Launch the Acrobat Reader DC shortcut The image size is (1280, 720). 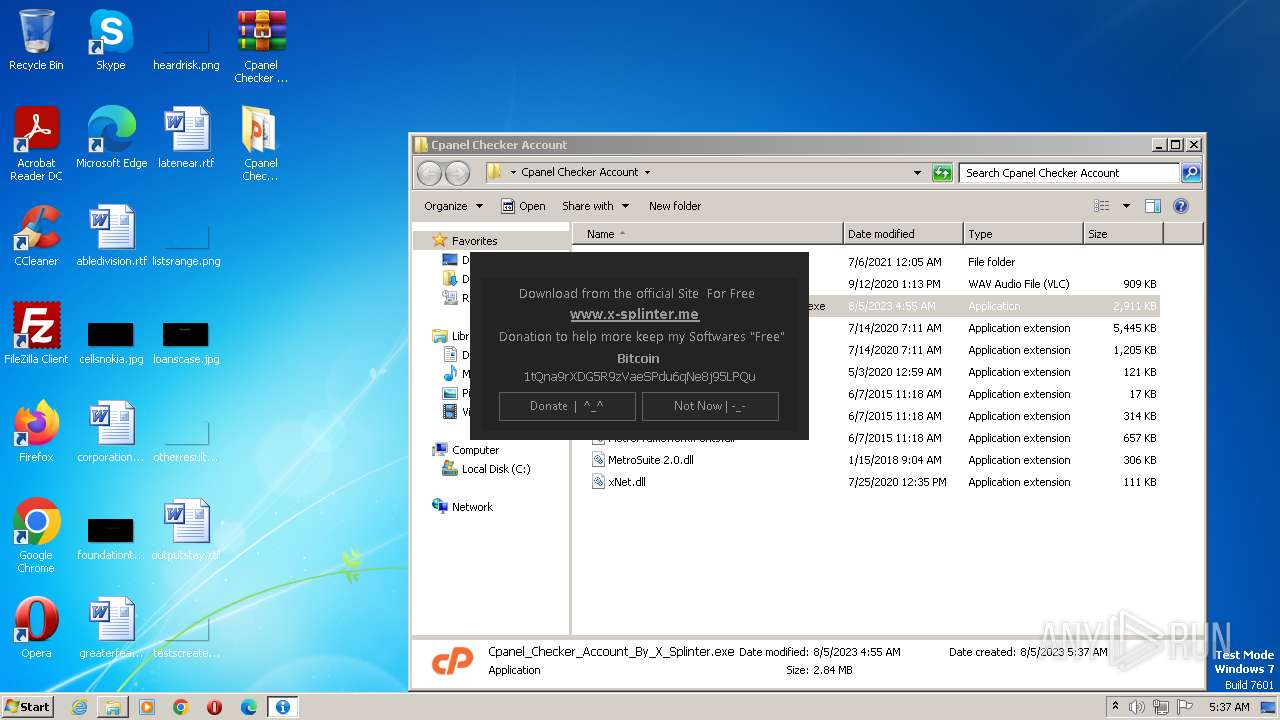(x=36, y=144)
